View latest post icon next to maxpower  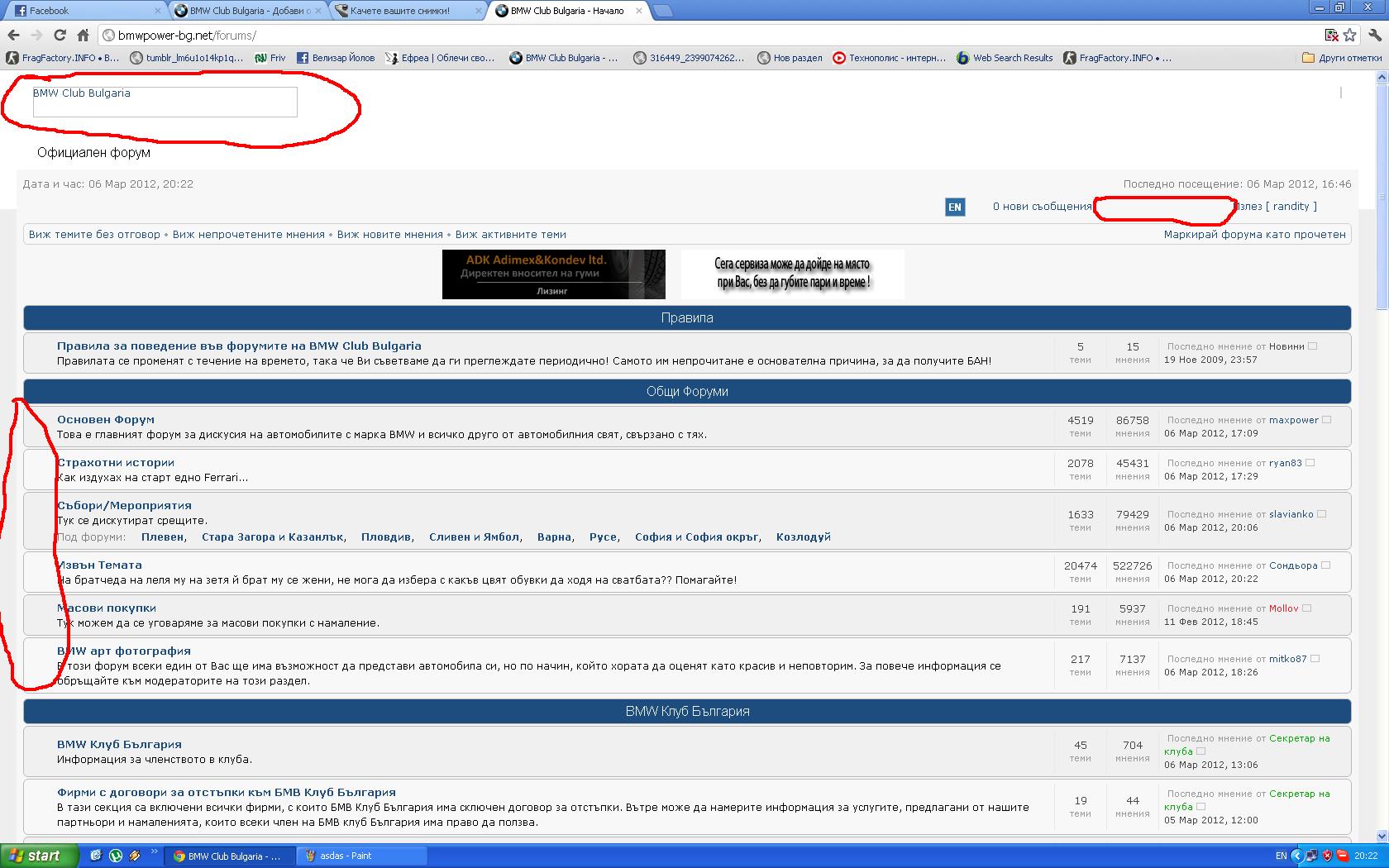tap(1327, 420)
